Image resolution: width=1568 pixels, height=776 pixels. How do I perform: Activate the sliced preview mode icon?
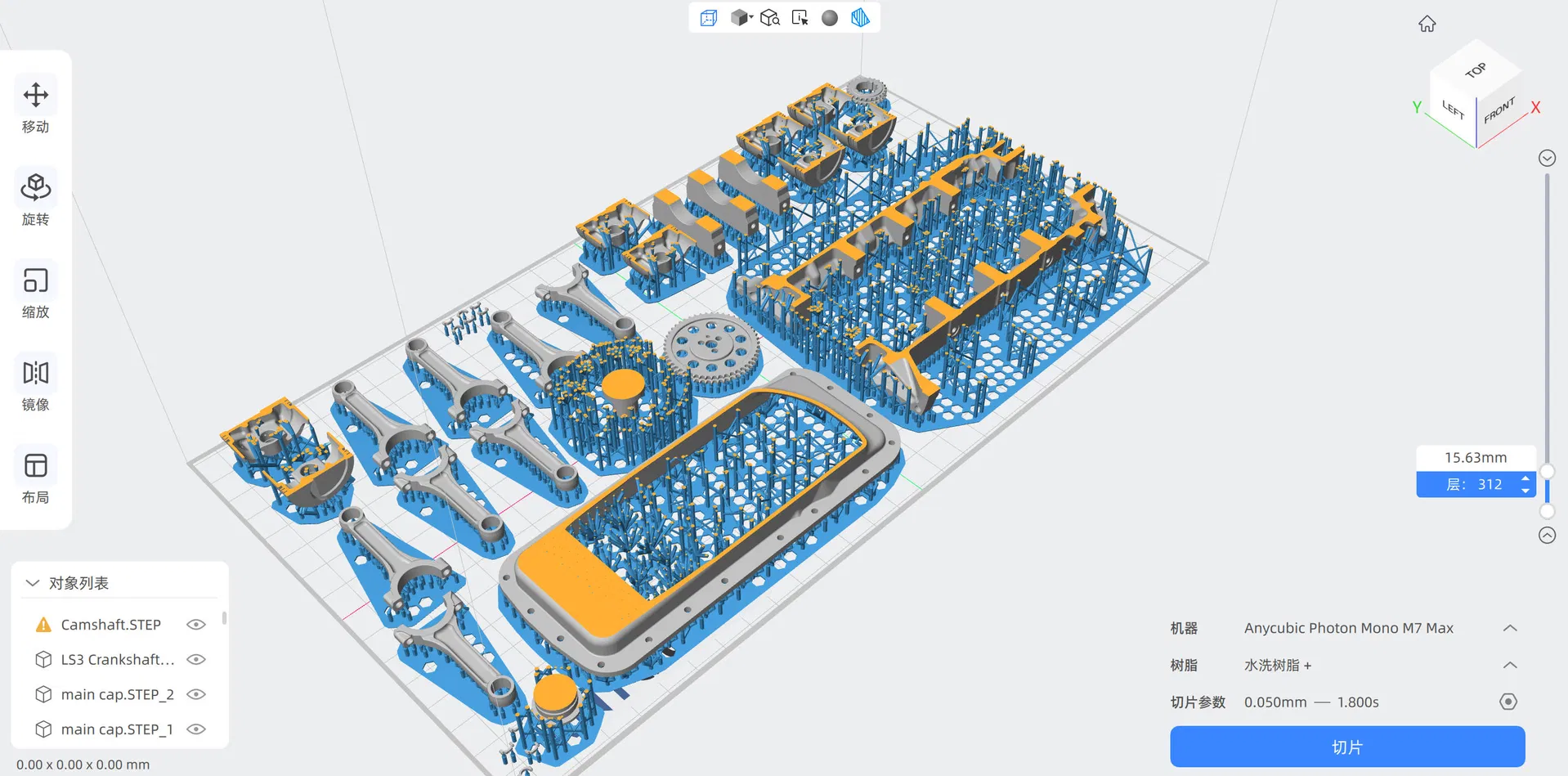859,17
